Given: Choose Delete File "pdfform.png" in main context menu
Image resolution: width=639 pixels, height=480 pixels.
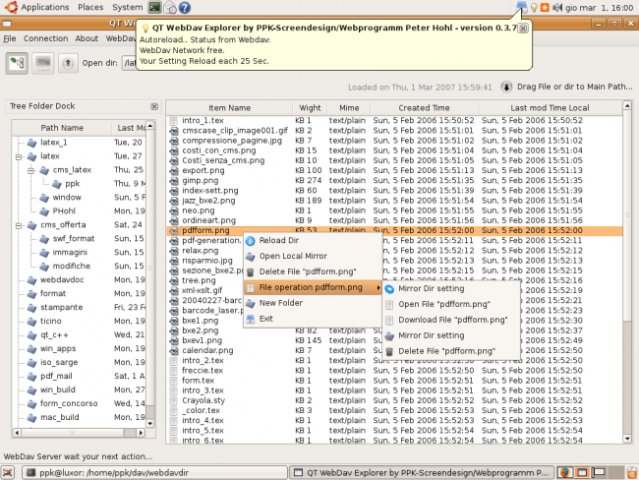Looking at the screenshot, I should [312, 272].
